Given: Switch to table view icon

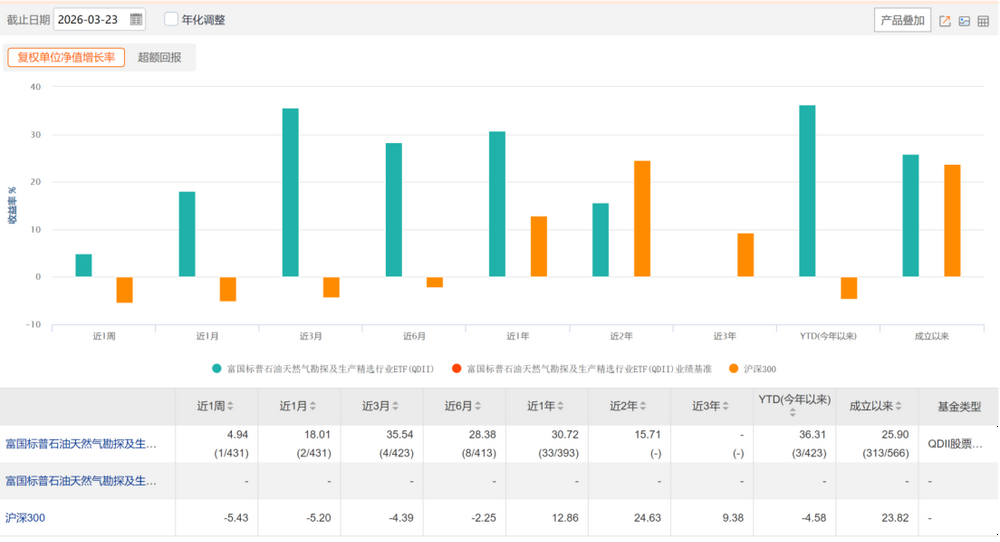Looking at the screenshot, I should [x=983, y=21].
